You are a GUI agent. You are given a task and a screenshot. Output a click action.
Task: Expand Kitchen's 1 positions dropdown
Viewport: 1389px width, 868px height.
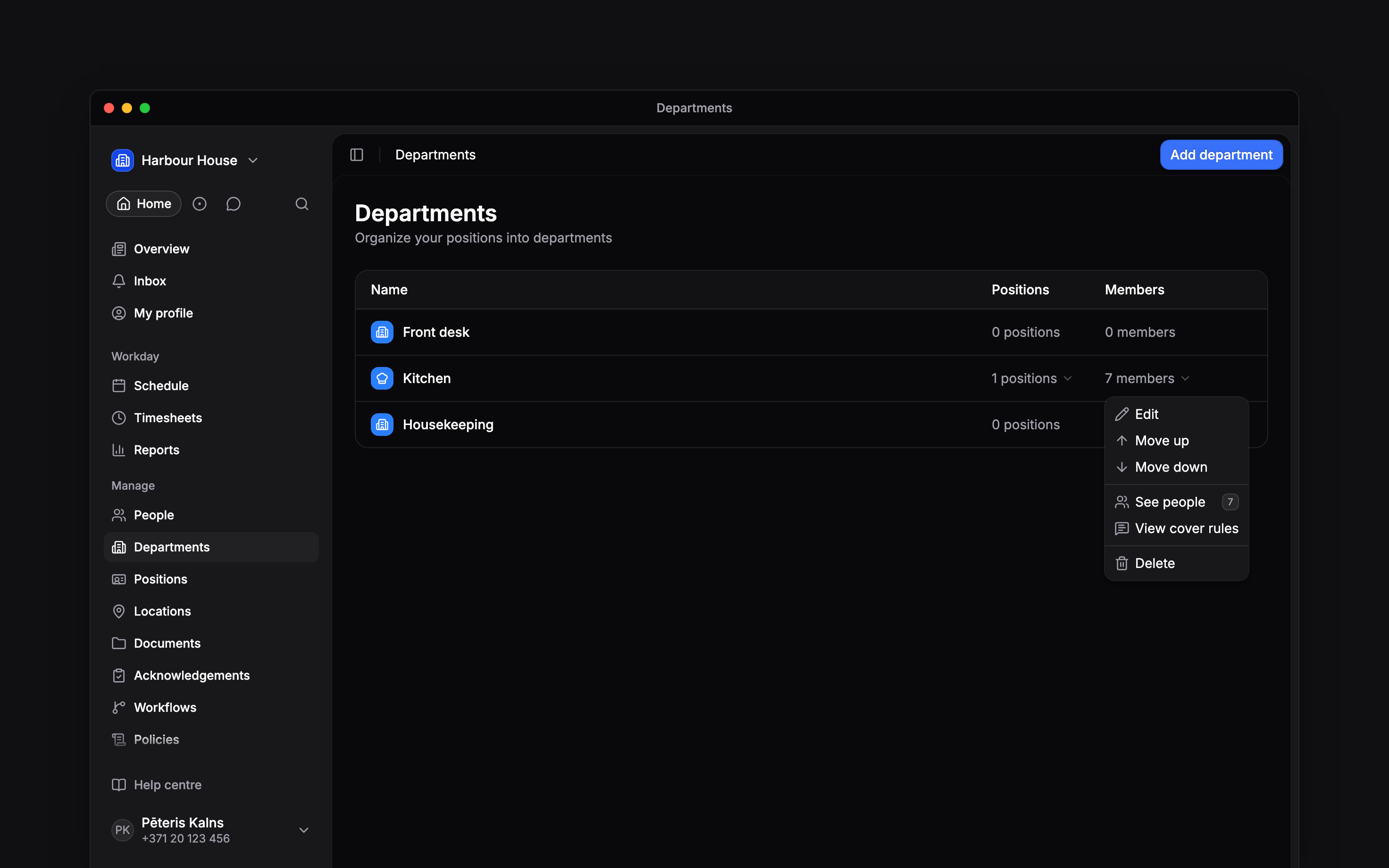pos(1031,378)
